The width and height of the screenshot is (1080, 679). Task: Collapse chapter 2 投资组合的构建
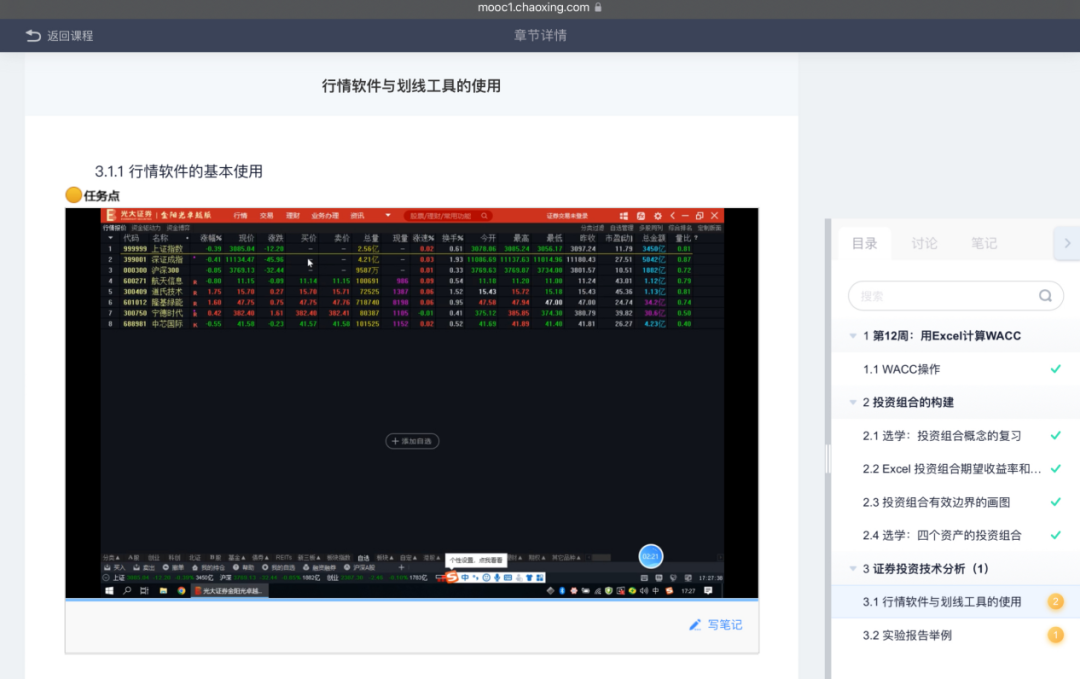(853, 402)
